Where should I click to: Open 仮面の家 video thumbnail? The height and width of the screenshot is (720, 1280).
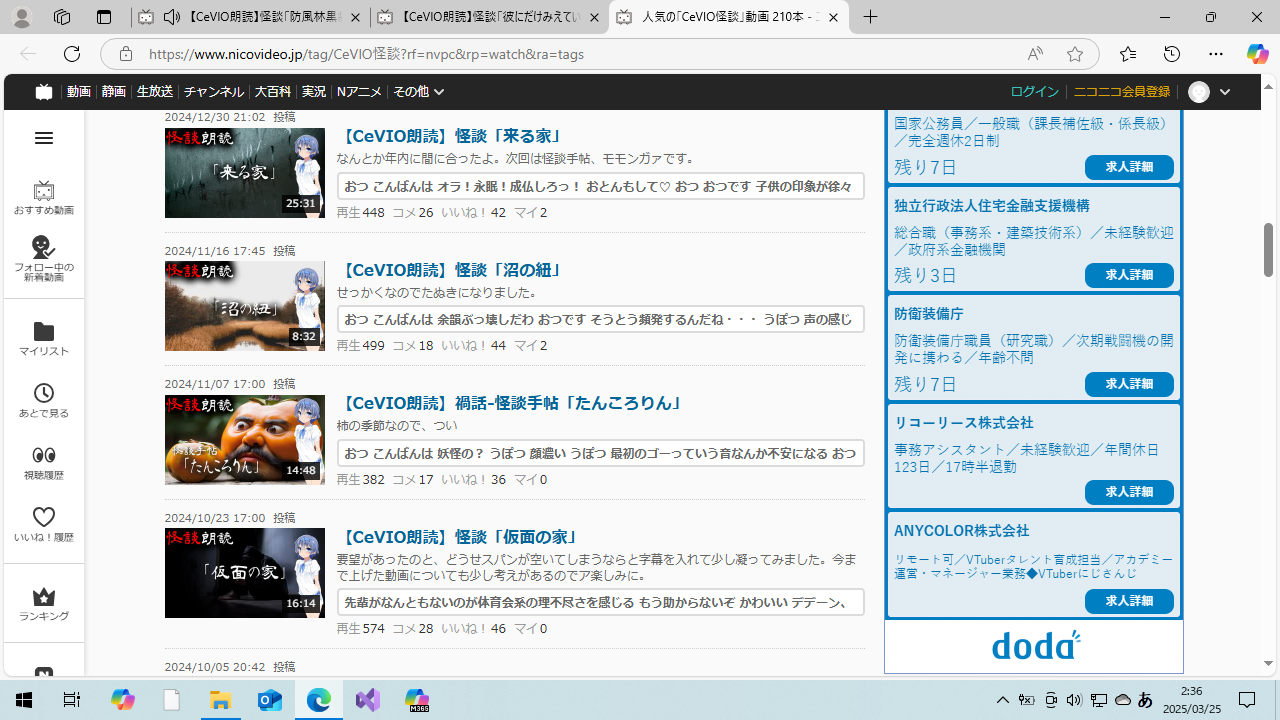(x=245, y=573)
